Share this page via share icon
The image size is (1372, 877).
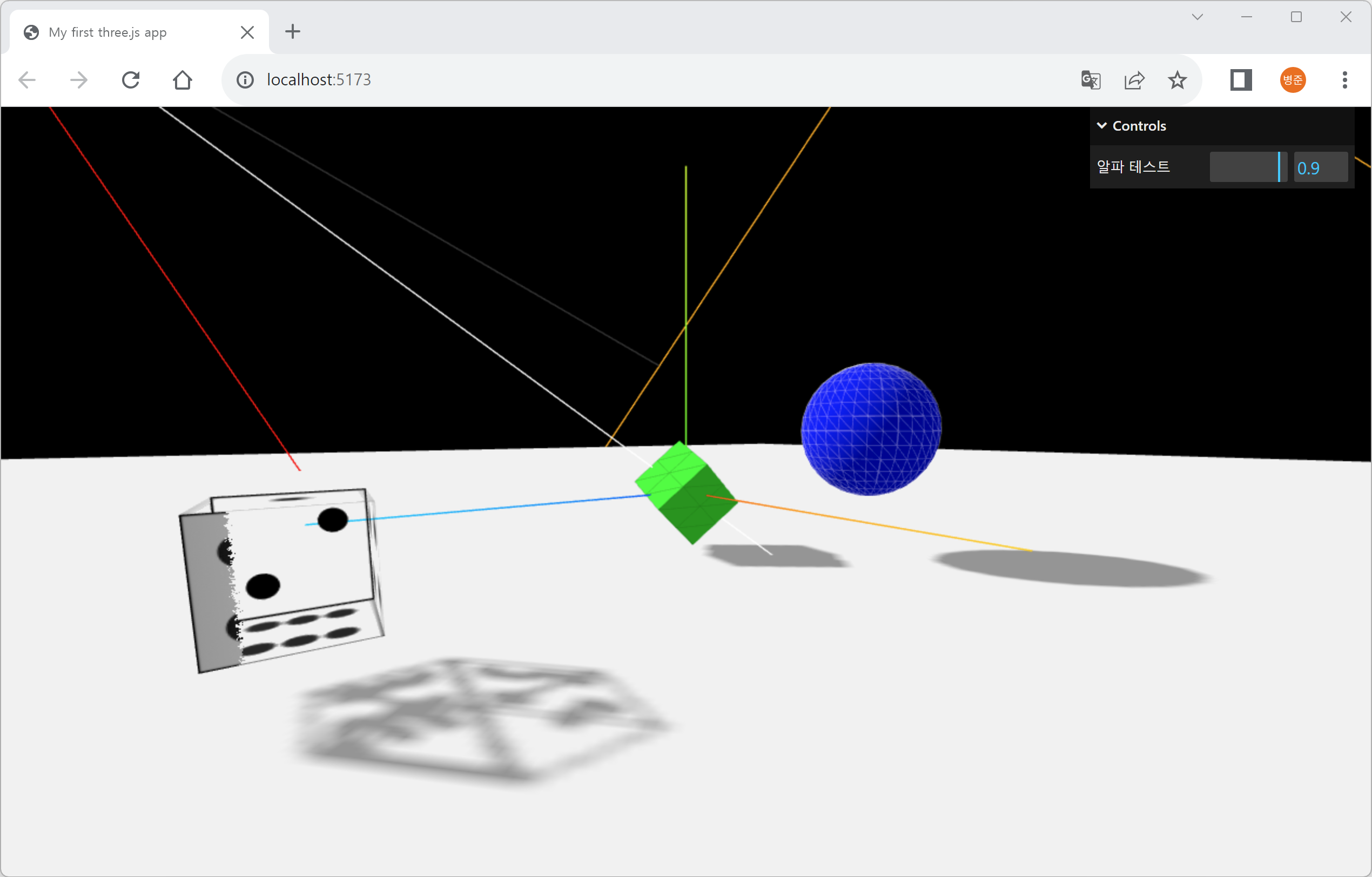click(1134, 80)
